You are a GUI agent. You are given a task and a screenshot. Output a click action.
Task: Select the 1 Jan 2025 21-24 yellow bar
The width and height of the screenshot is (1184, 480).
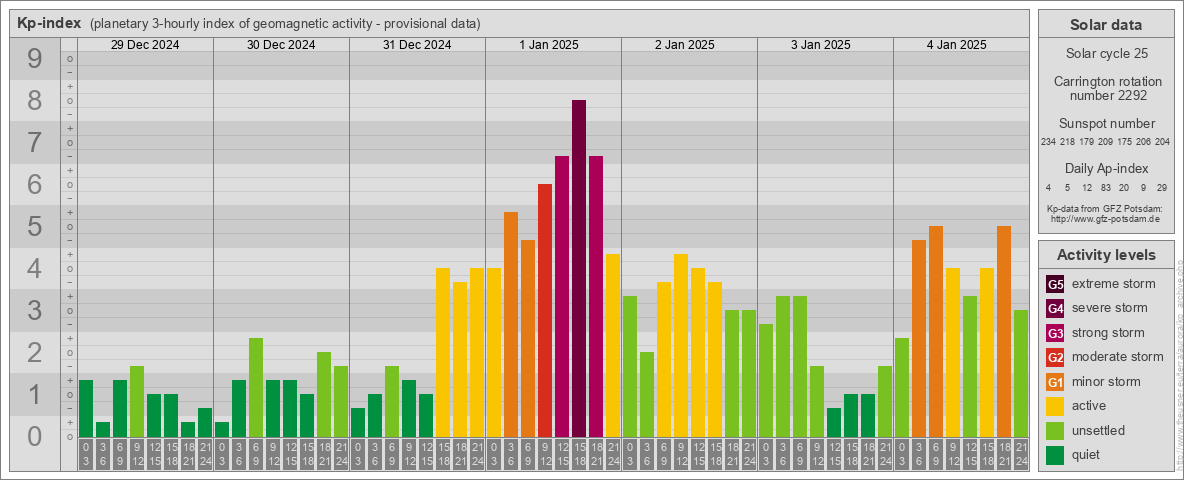613,346
